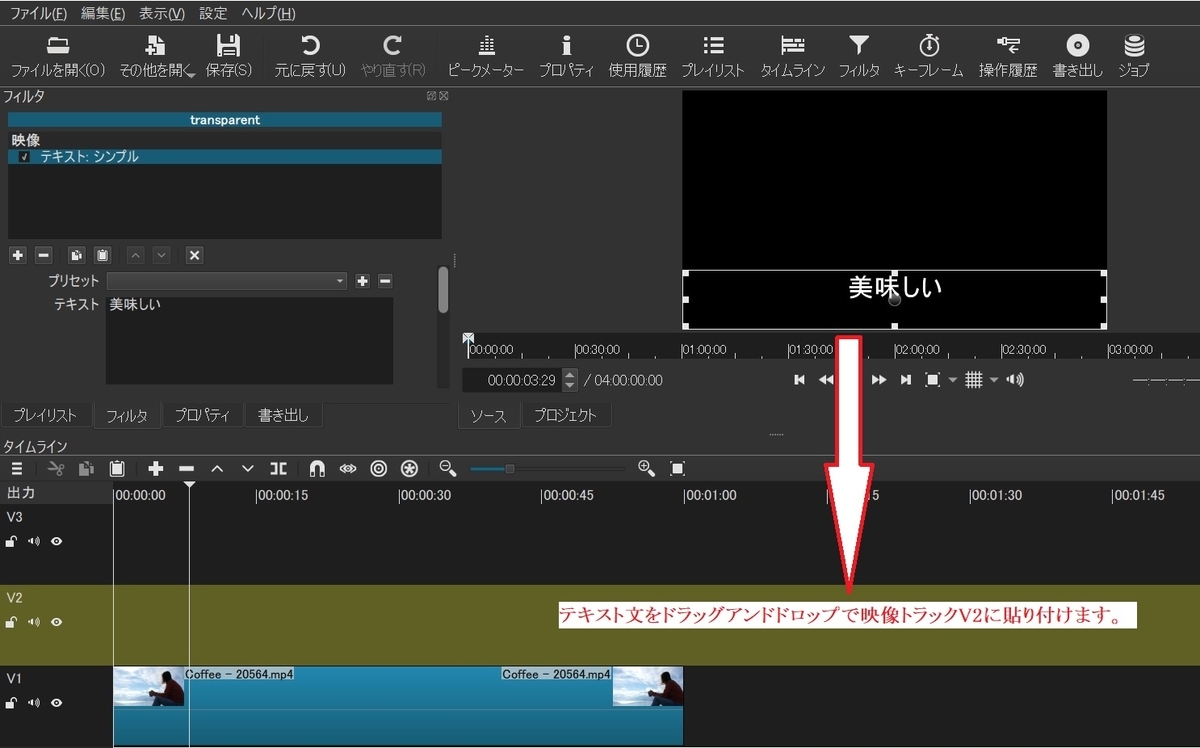Save preset with plus next to プリセット
The image size is (1200, 748).
tap(363, 281)
